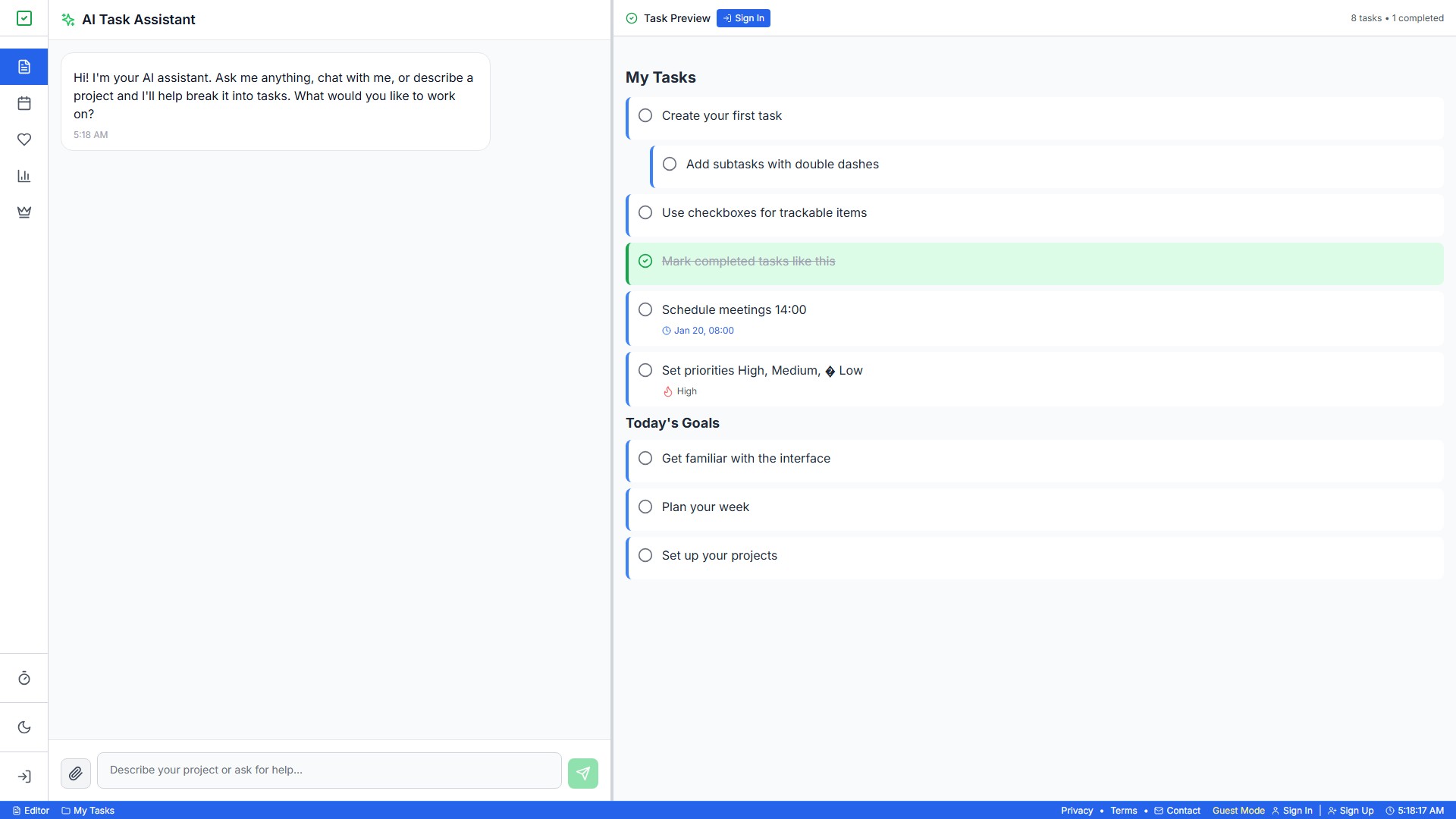The height and width of the screenshot is (819, 1456).
Task: Open the Sign Up link in footer
Action: click(x=1351, y=811)
